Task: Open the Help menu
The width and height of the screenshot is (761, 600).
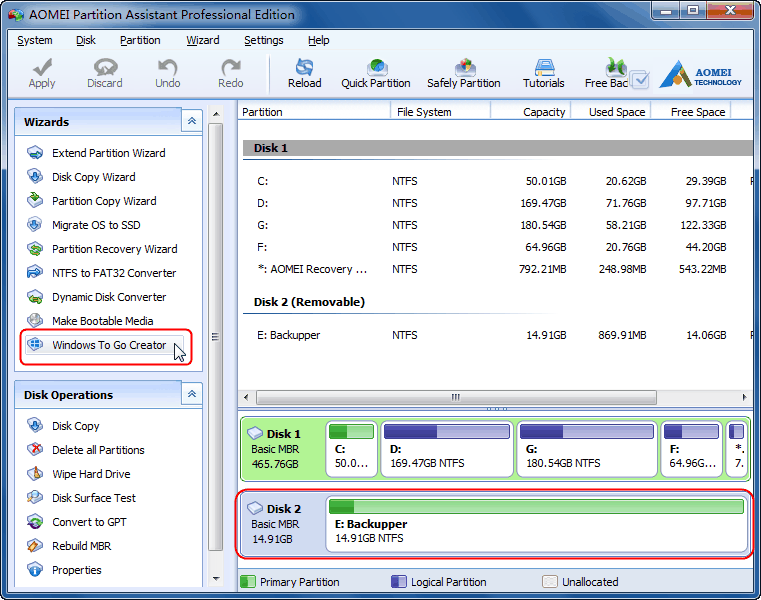Action: 318,40
